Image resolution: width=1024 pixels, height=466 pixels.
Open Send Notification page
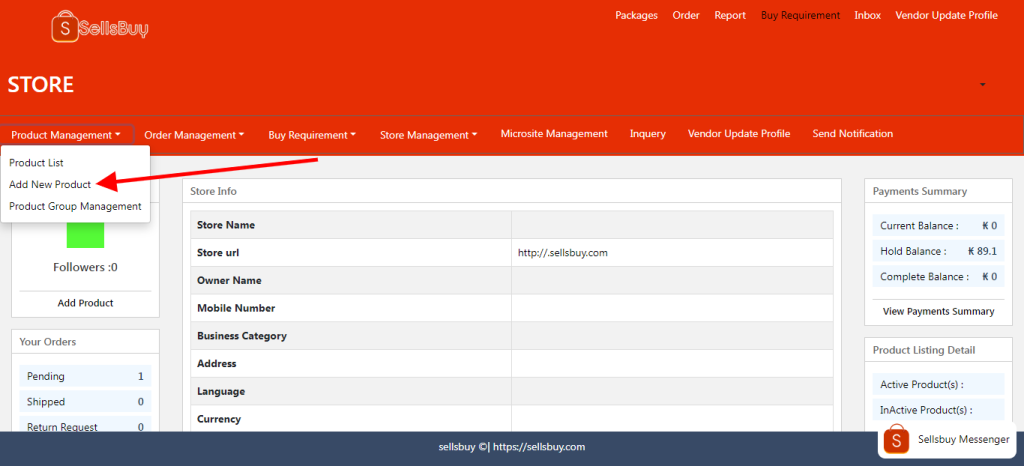852,133
